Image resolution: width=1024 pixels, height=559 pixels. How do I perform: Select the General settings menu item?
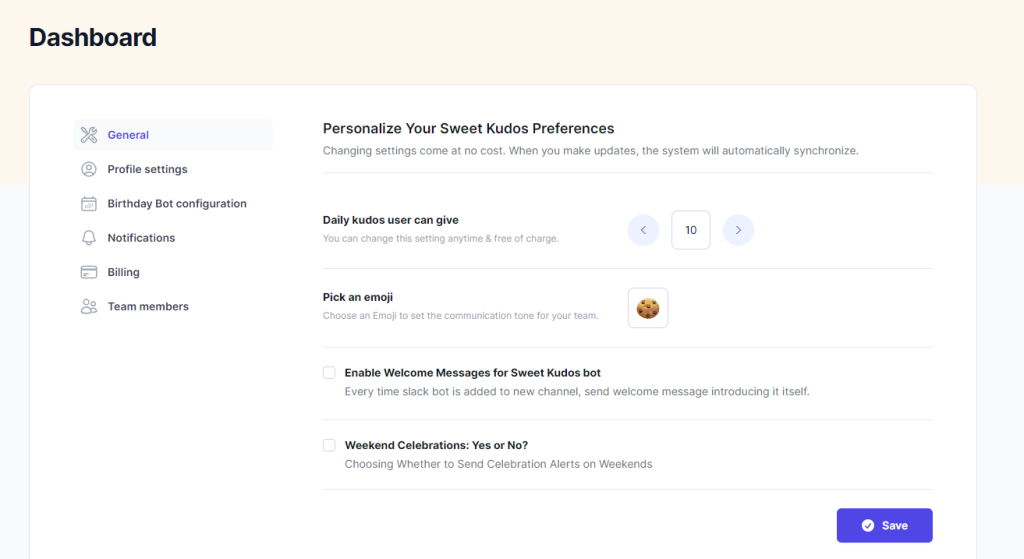coord(128,135)
